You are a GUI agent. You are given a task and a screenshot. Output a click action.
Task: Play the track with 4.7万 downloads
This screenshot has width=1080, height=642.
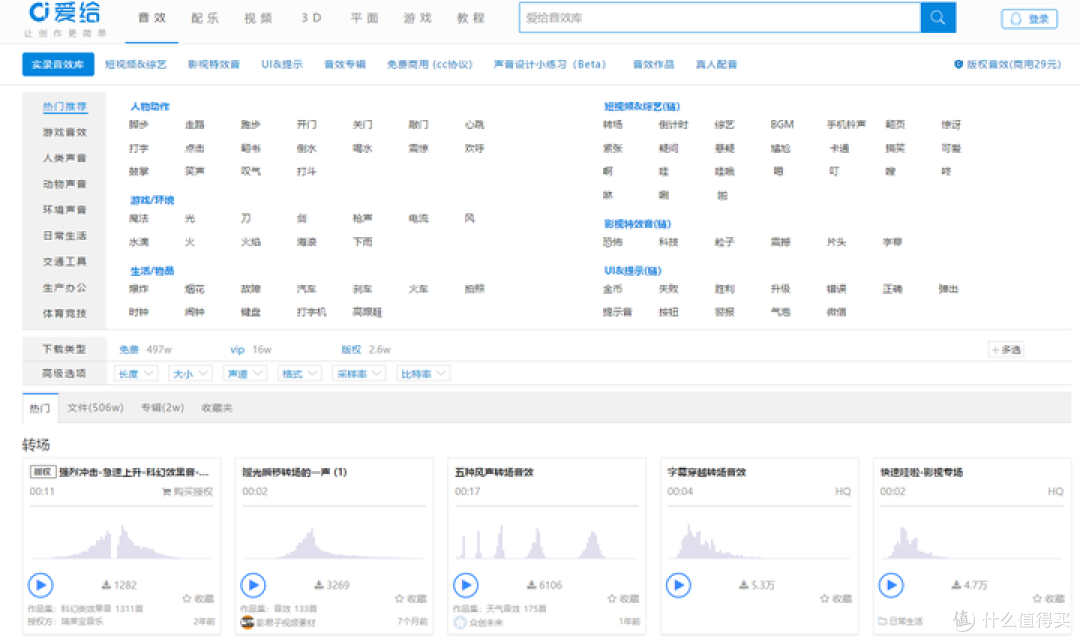click(891, 586)
